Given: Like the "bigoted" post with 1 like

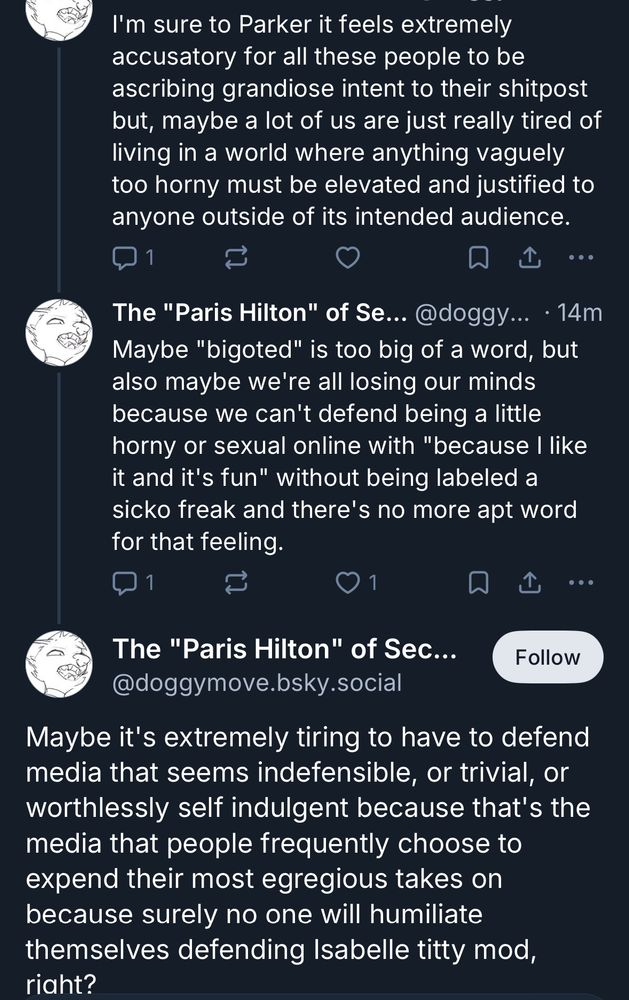Looking at the screenshot, I should pyautogui.click(x=347, y=581).
